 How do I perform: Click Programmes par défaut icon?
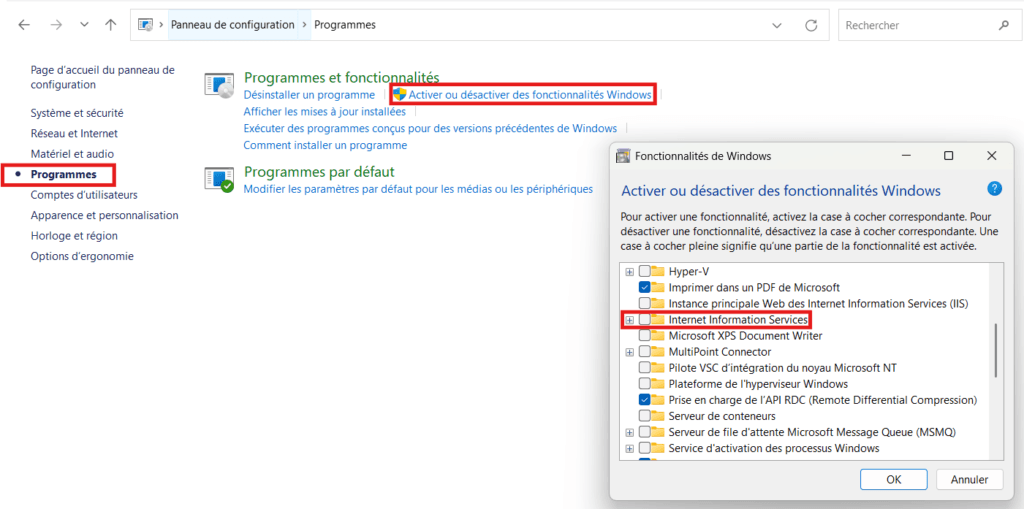pyautogui.click(x=219, y=179)
